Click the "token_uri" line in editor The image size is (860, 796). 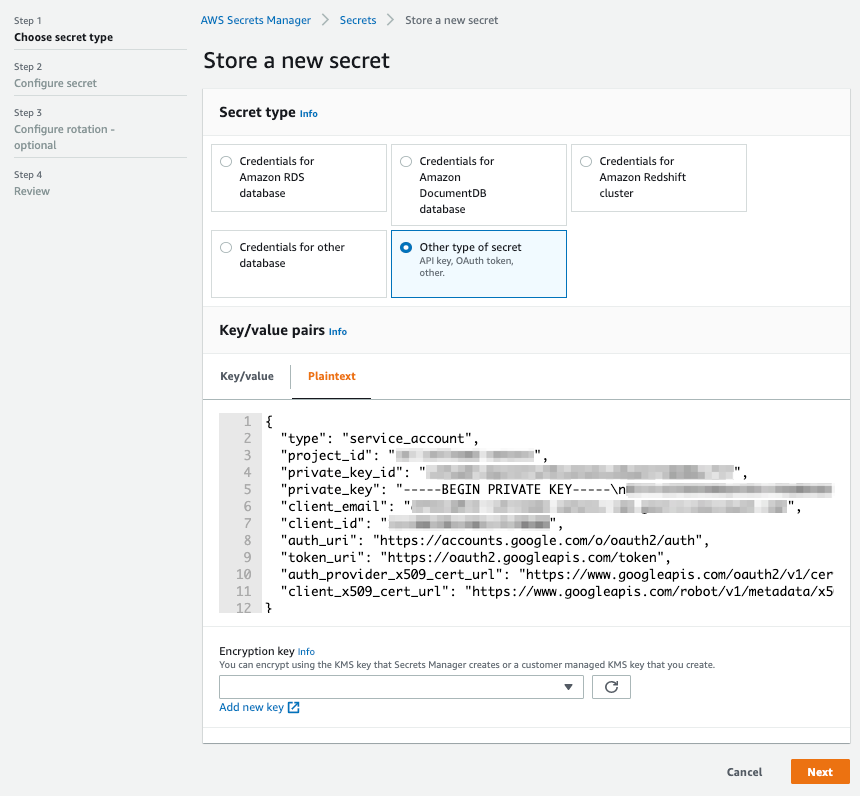(x=476, y=558)
